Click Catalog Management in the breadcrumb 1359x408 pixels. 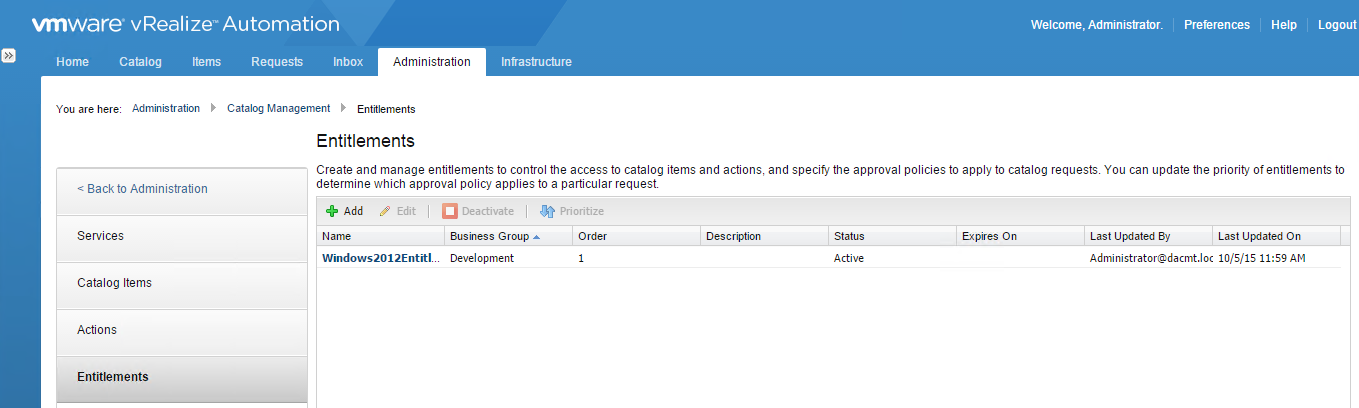278,108
